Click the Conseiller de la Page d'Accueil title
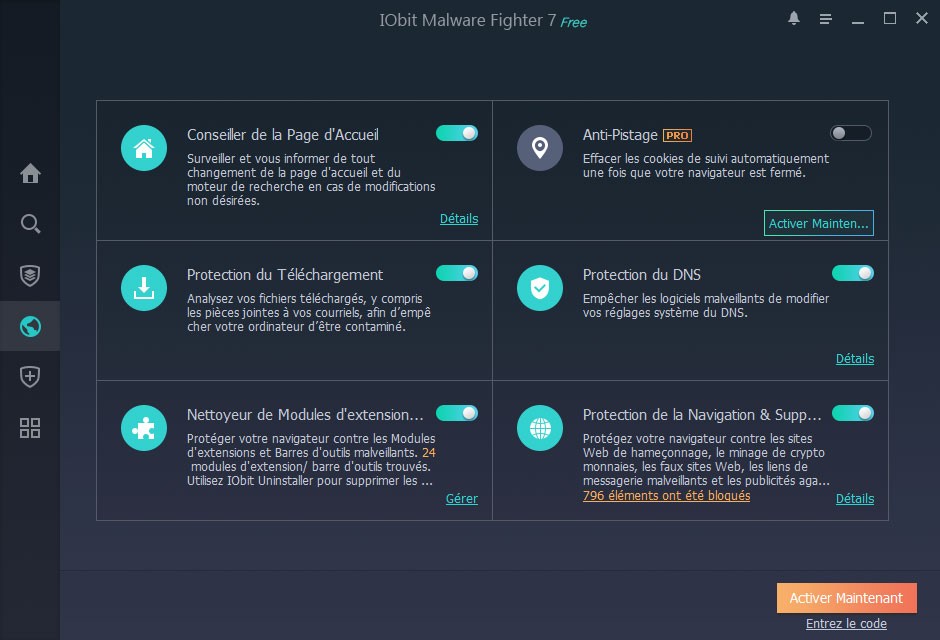The height and width of the screenshot is (640, 940). point(282,135)
